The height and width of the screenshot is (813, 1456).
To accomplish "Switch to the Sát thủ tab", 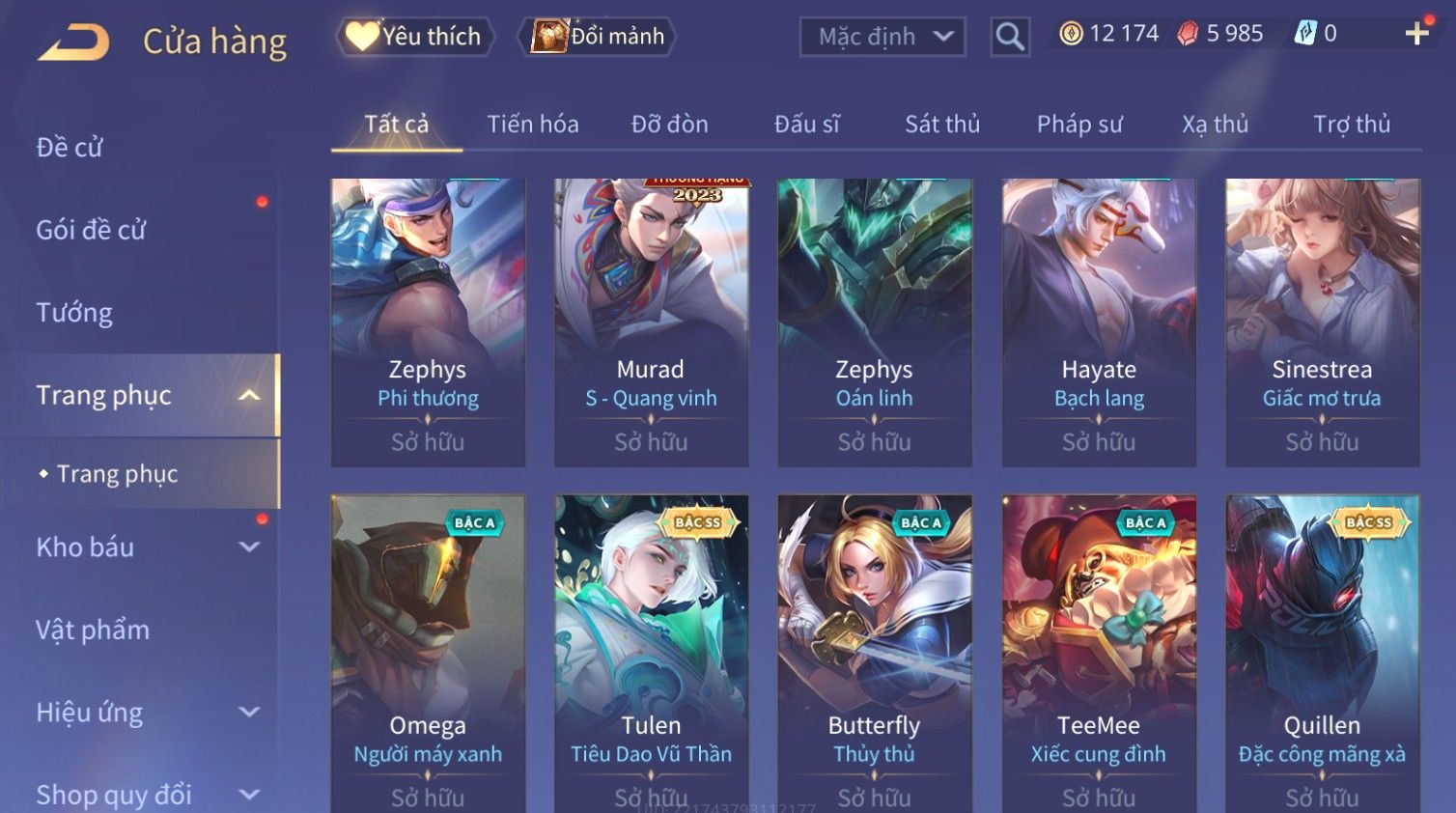I will click(942, 124).
